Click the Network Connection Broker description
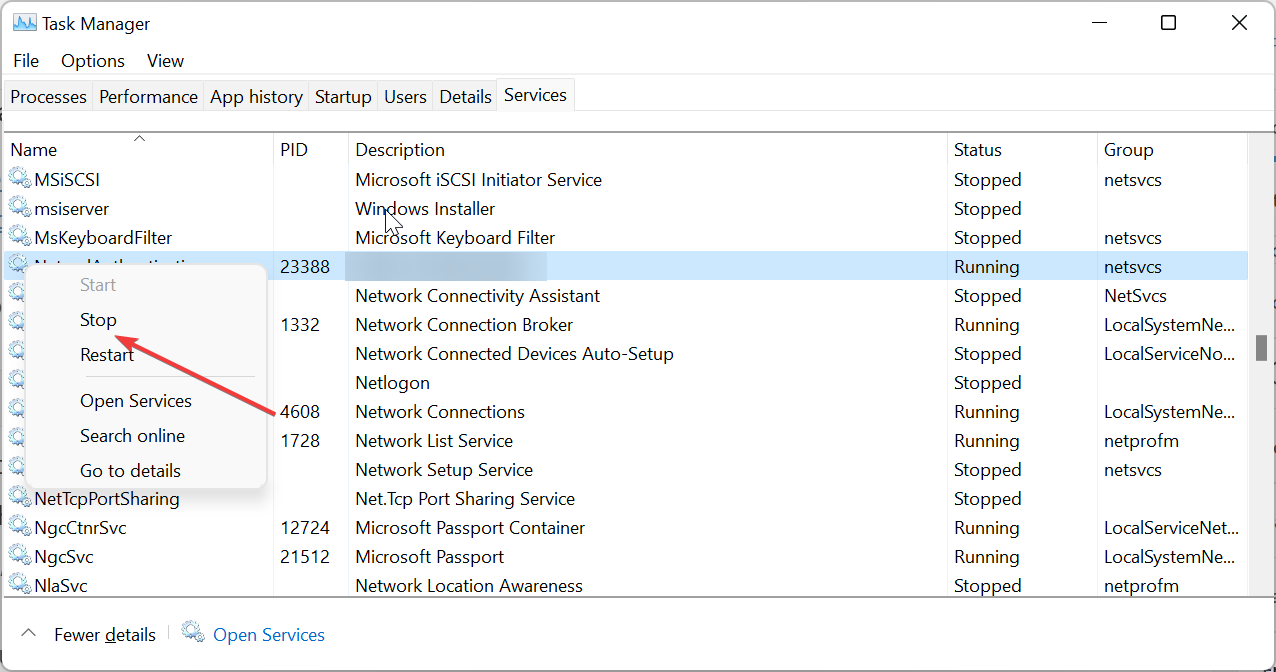 (x=464, y=325)
